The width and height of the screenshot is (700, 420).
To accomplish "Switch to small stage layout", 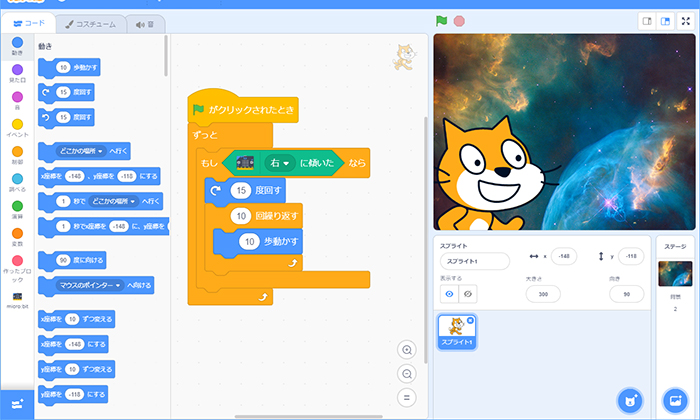I will click(x=647, y=21).
